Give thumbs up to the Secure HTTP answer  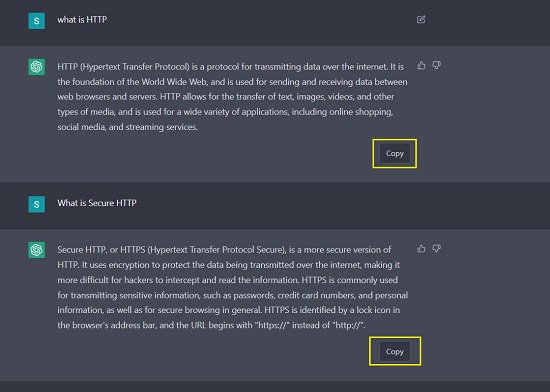[x=421, y=249]
